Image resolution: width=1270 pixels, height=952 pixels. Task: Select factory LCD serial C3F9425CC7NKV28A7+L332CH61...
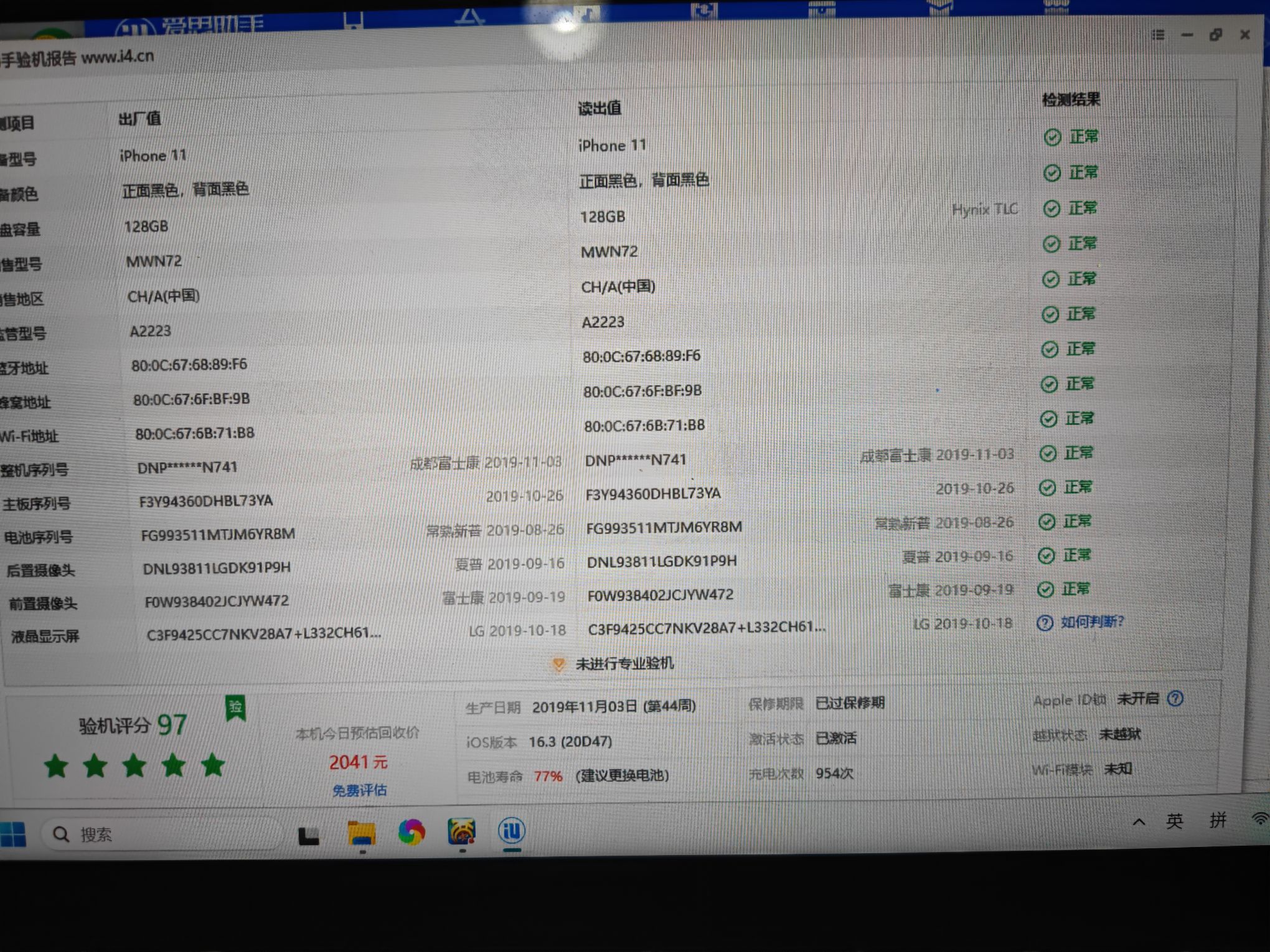(x=264, y=633)
